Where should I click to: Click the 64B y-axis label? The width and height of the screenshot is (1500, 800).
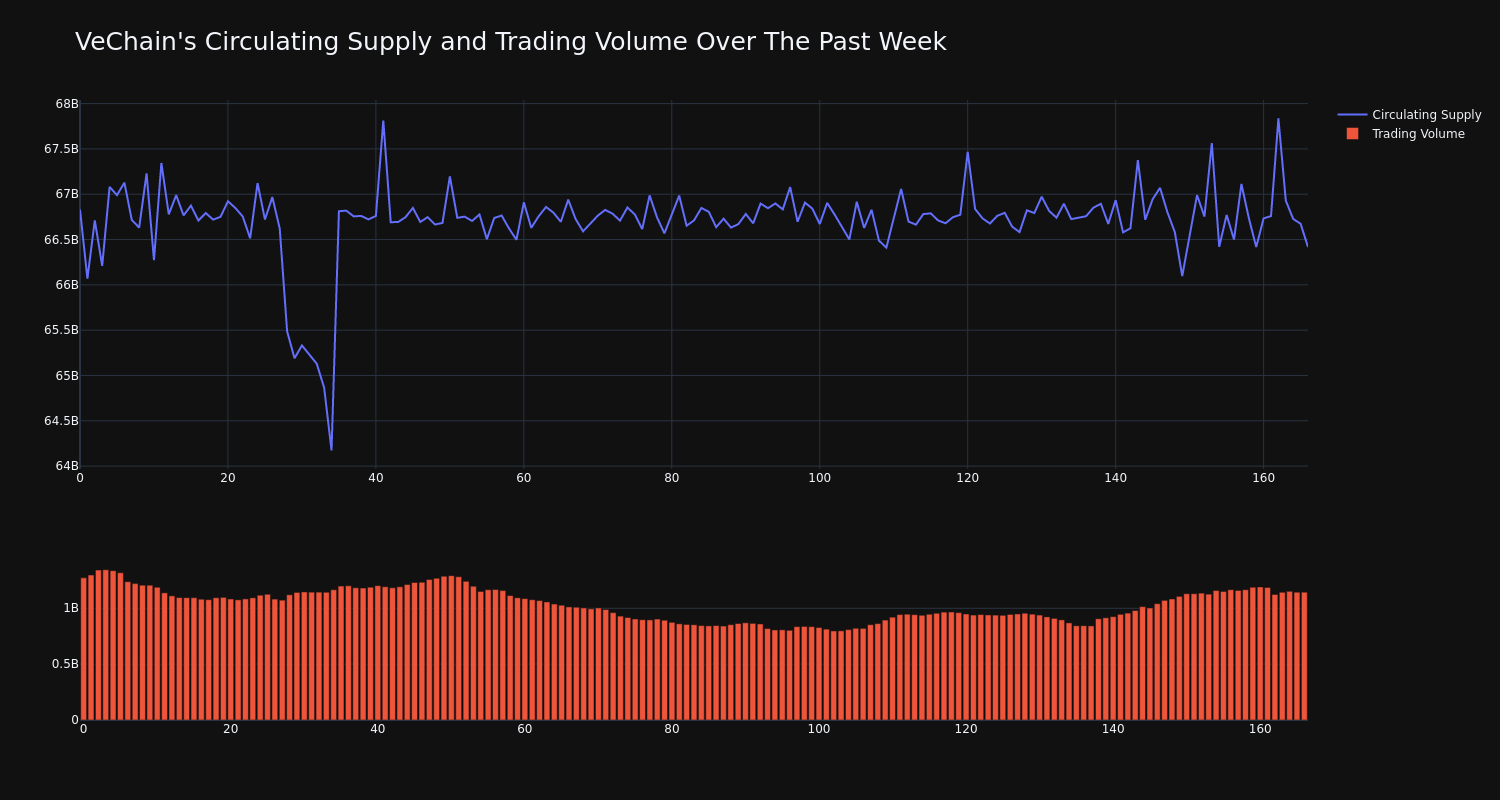67,466
